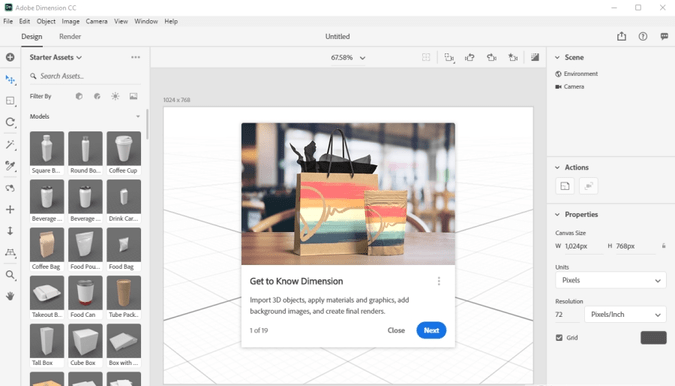The image size is (675, 386).
Task: Click the lock canvas aspect ratio icon
Action: pos(663,246)
